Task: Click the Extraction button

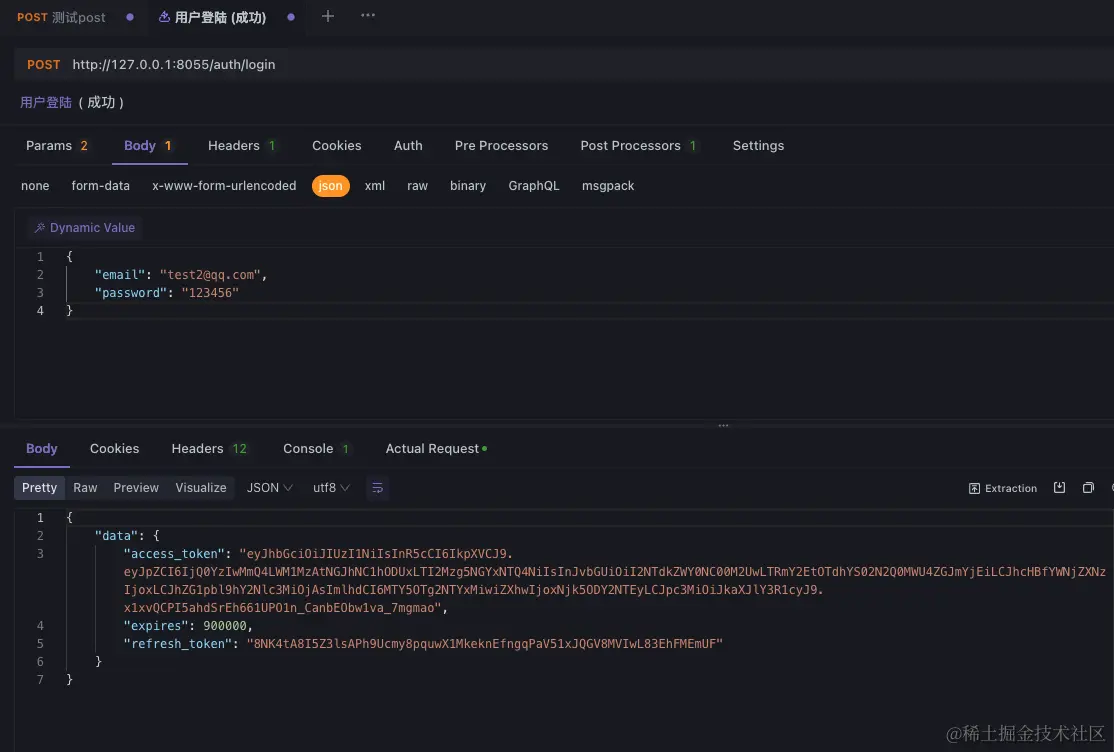Action: (1003, 488)
